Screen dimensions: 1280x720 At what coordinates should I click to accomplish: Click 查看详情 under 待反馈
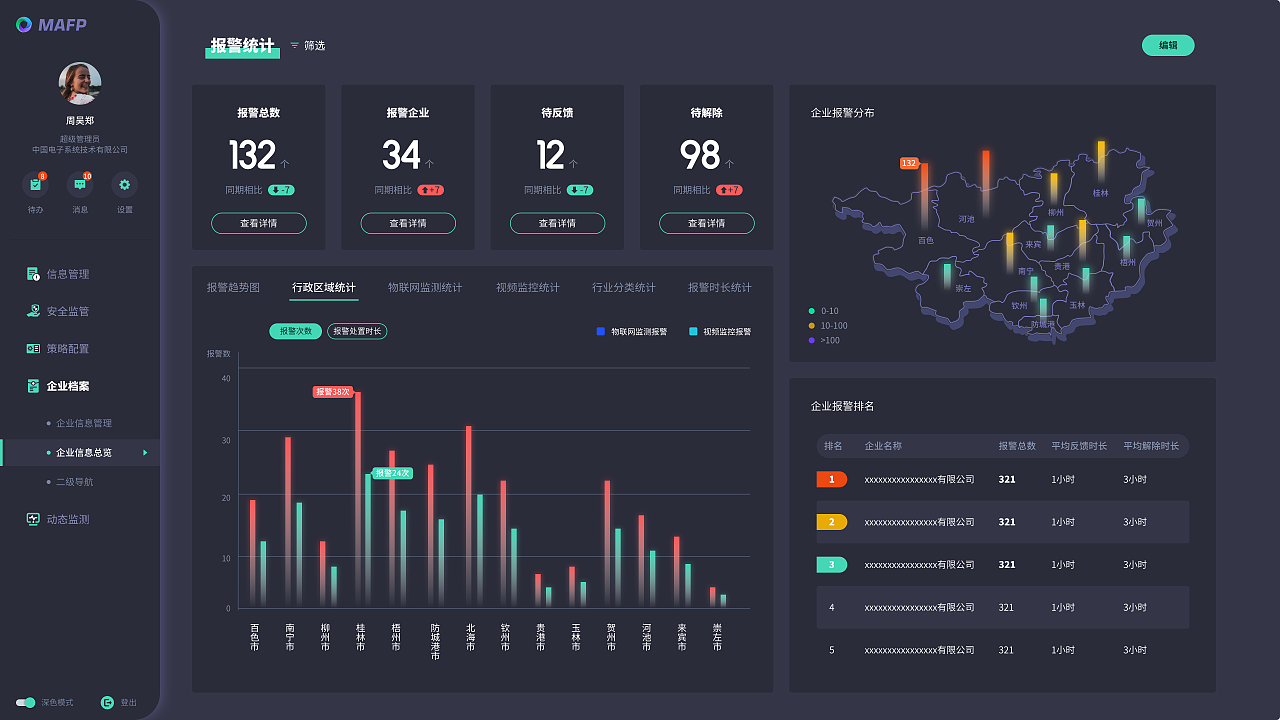[x=557, y=223]
